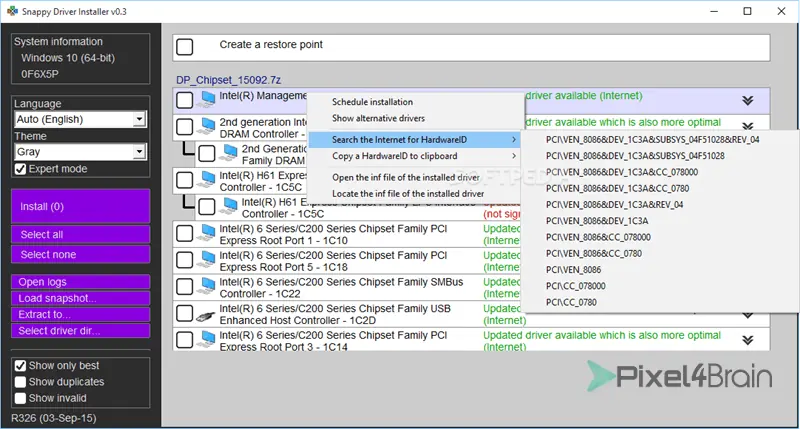Click the Install (0) button
800x429 pixels.
pyautogui.click(x=81, y=206)
